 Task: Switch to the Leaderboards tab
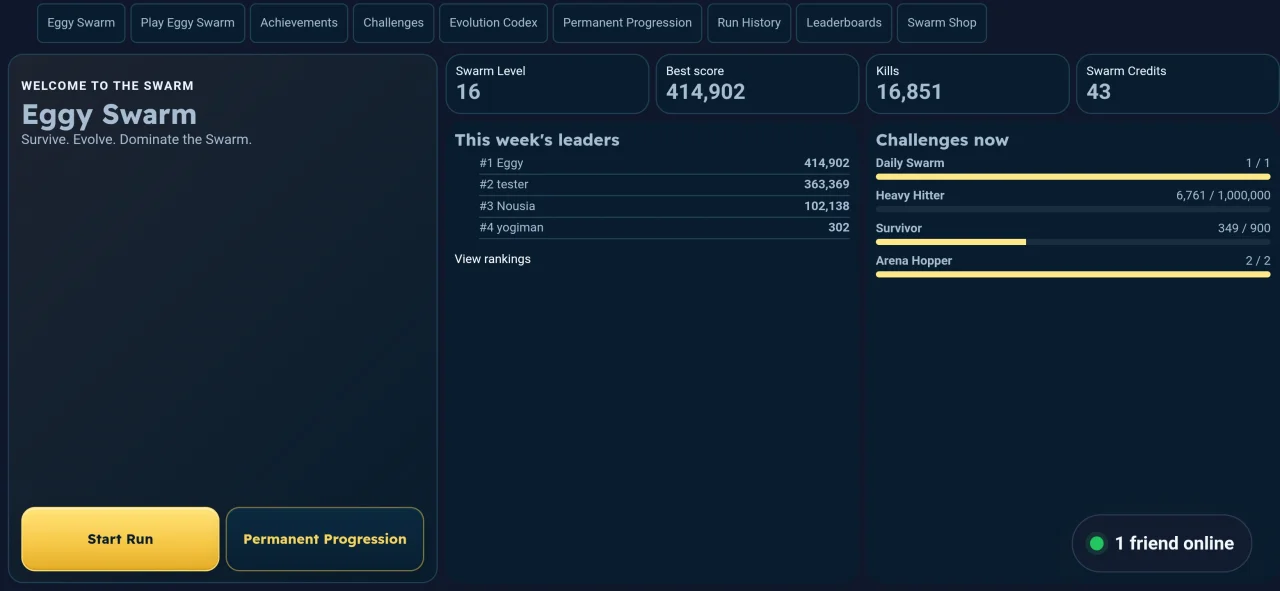[844, 23]
